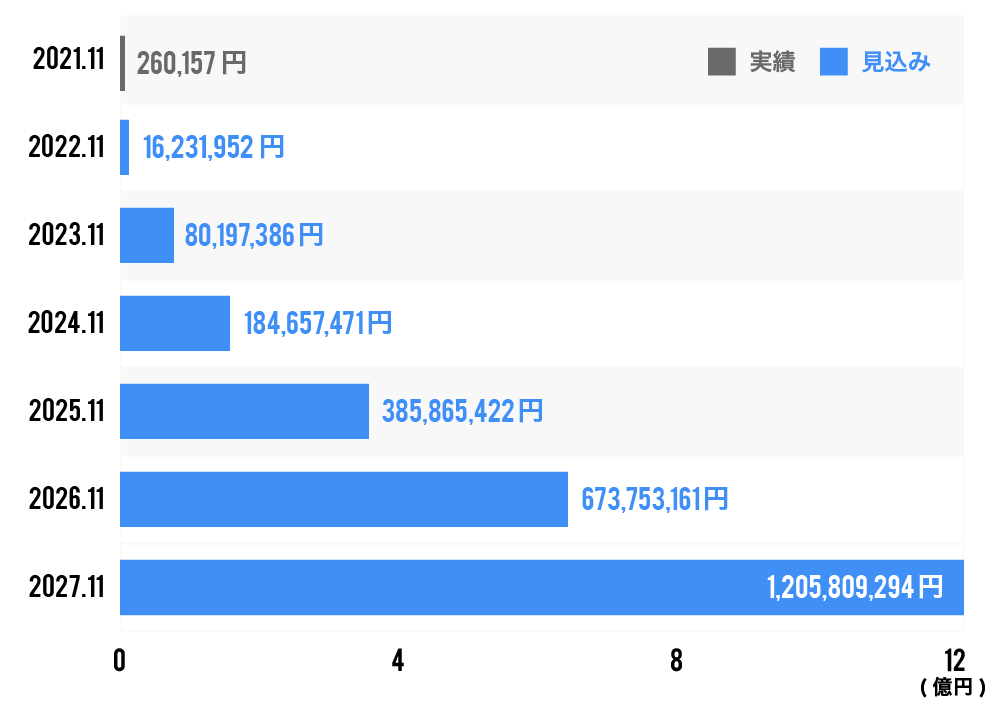Click the blue 2023.11 bar

click(x=147, y=235)
